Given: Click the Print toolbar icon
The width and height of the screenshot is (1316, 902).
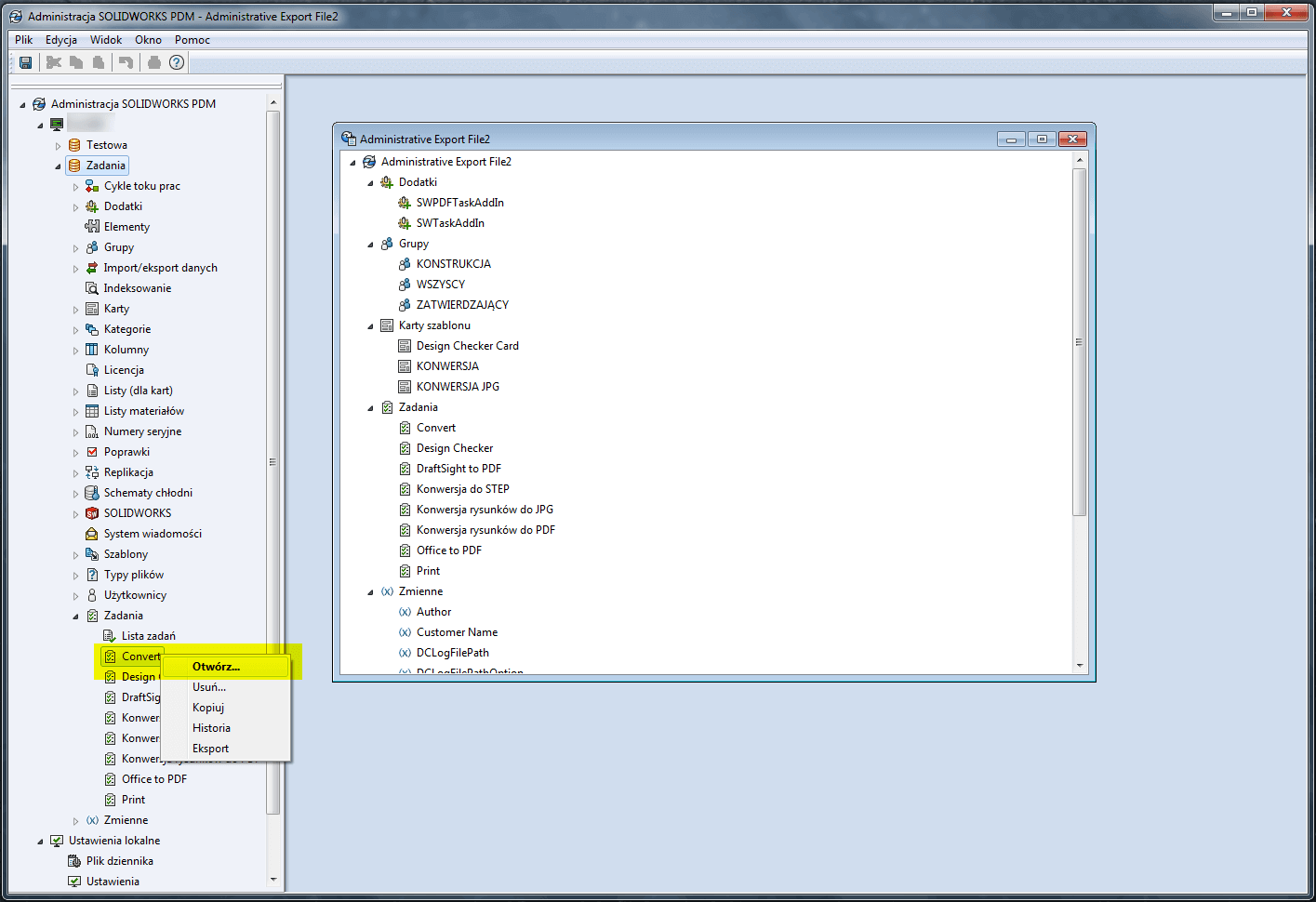Looking at the screenshot, I should pyautogui.click(x=152, y=61).
